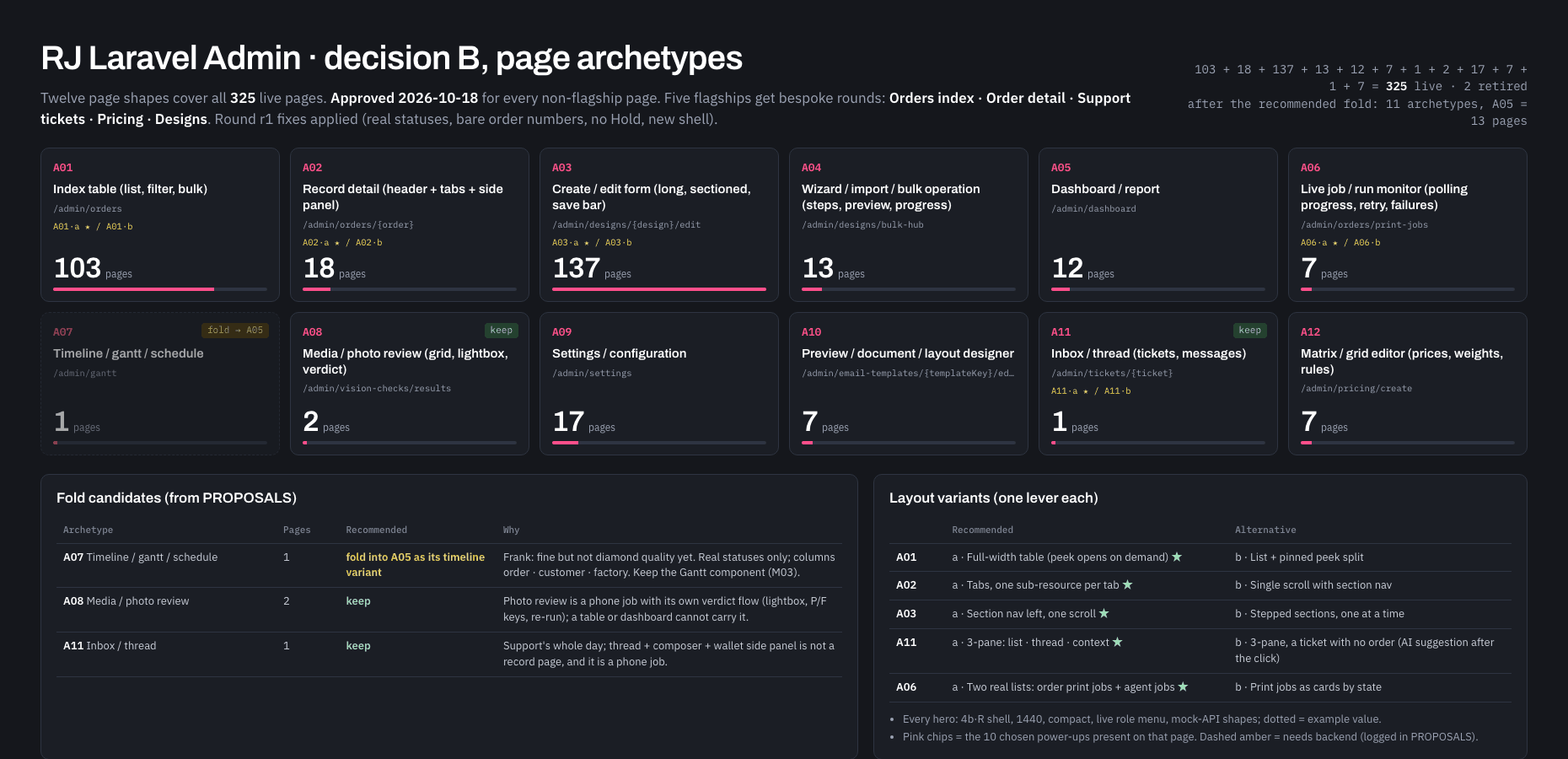1568x759 pixels.
Task: Select the 'A08 Media / photo review' table row
Action: [449, 610]
